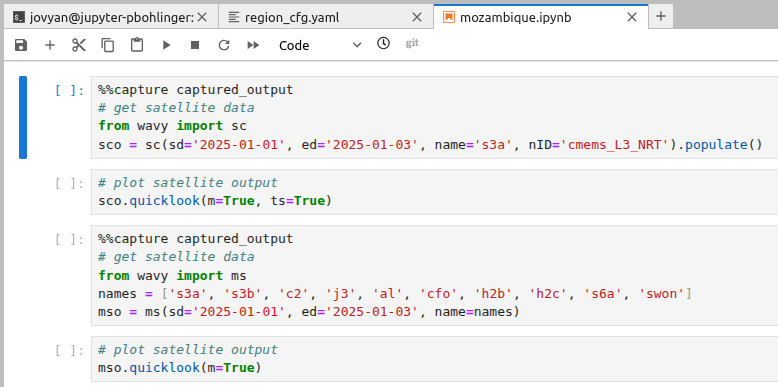Image resolution: width=778 pixels, height=387 pixels.
Task: Click the prompt next to mso.quicklook cell
Action: coord(69,351)
